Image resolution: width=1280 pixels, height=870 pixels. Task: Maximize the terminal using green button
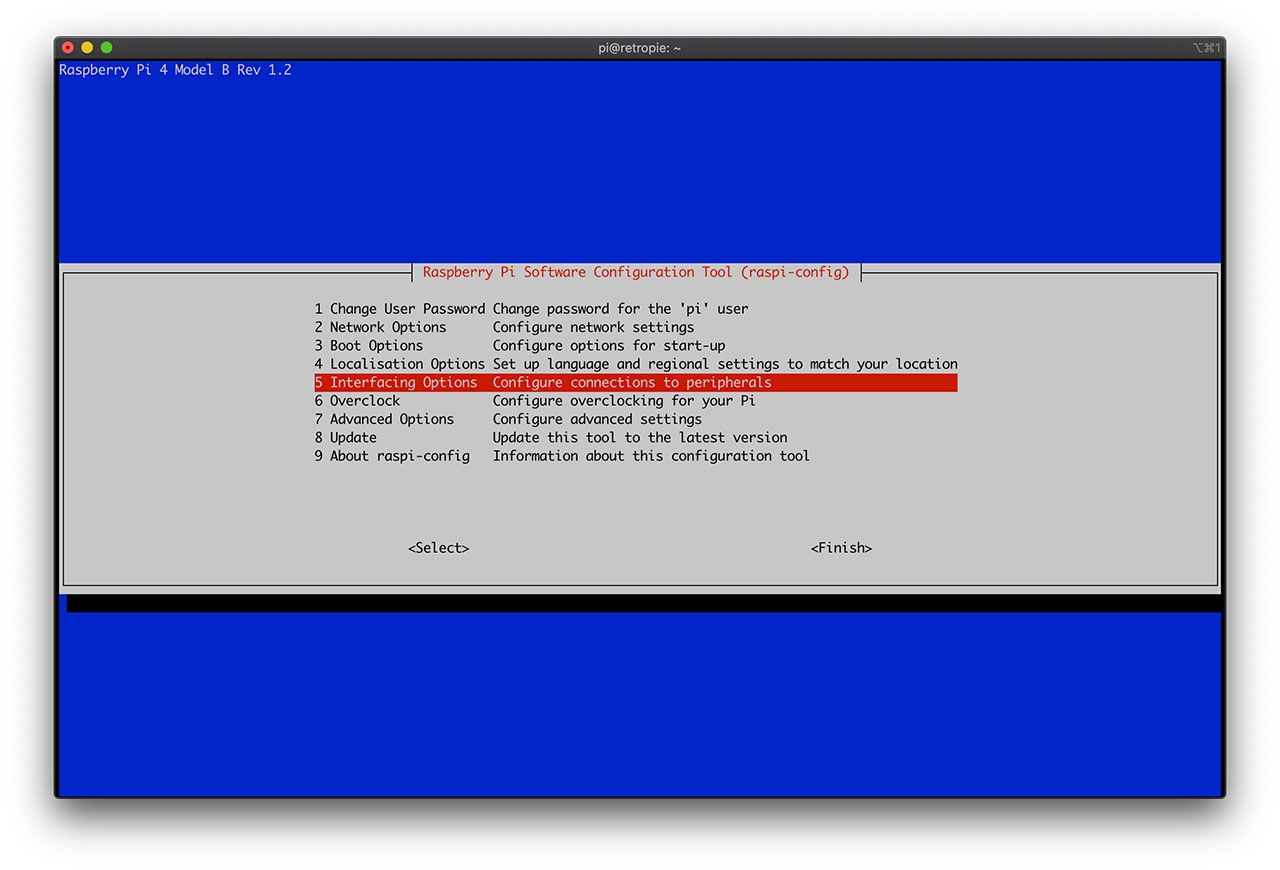[x=107, y=48]
